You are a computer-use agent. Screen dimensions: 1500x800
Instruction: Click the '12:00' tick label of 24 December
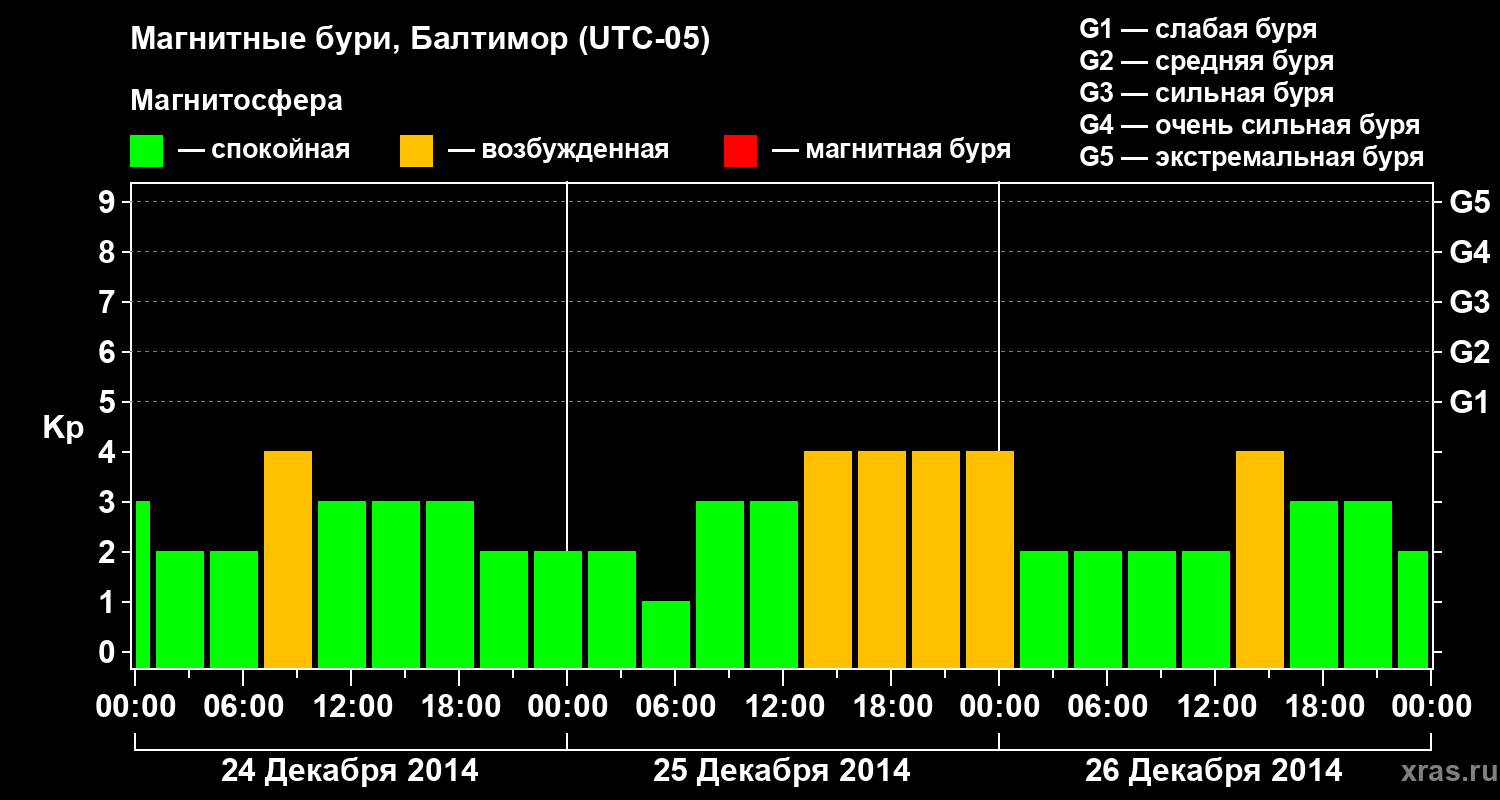(351, 706)
